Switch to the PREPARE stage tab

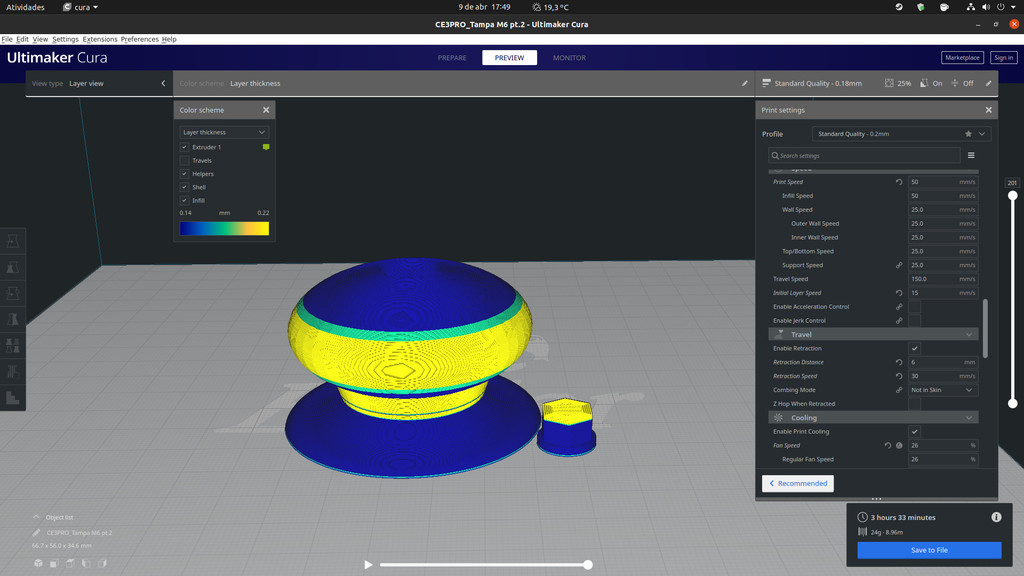pyautogui.click(x=452, y=58)
